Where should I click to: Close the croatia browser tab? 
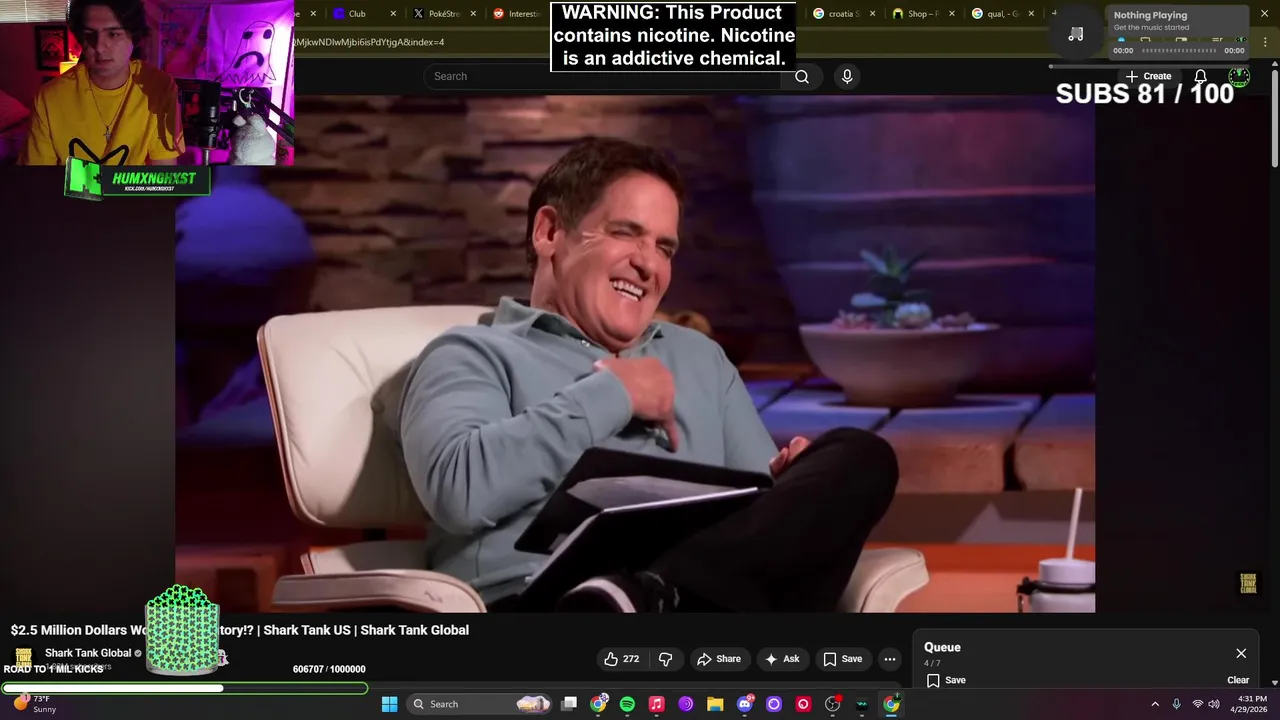click(872, 14)
